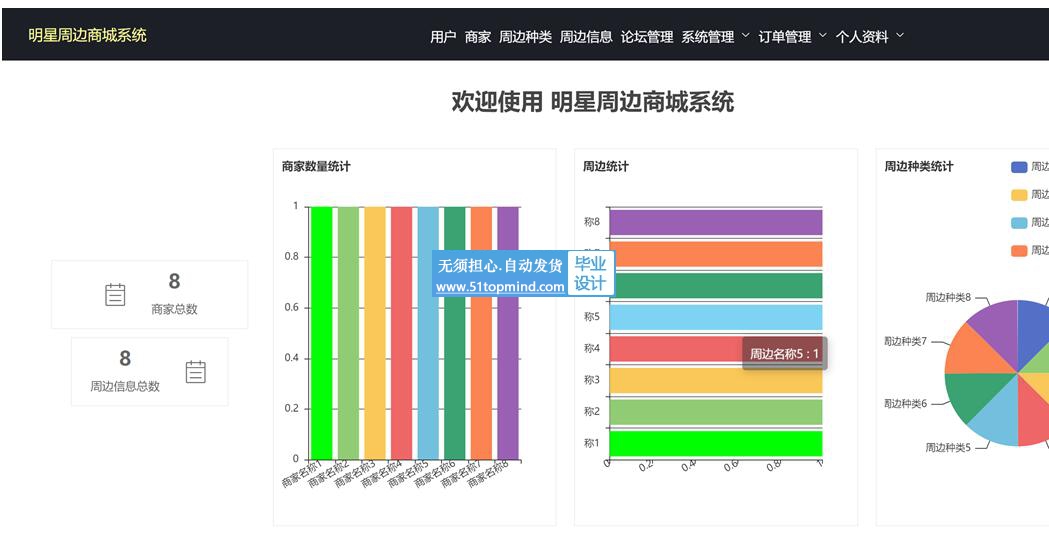Click the bright green 称1 bar in 周边统计
Image resolution: width=1049 pixels, height=547 pixels.
coord(716,443)
